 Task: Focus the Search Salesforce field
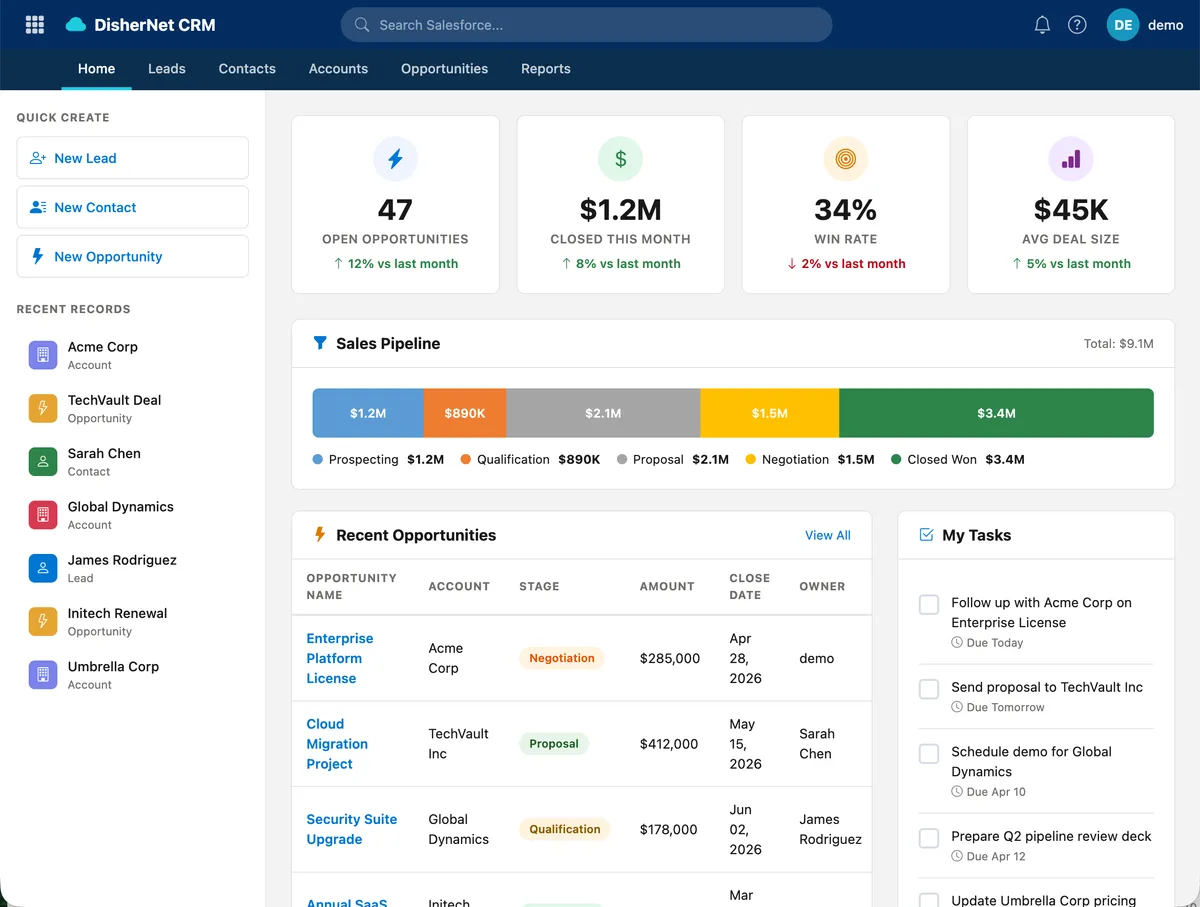coord(586,25)
